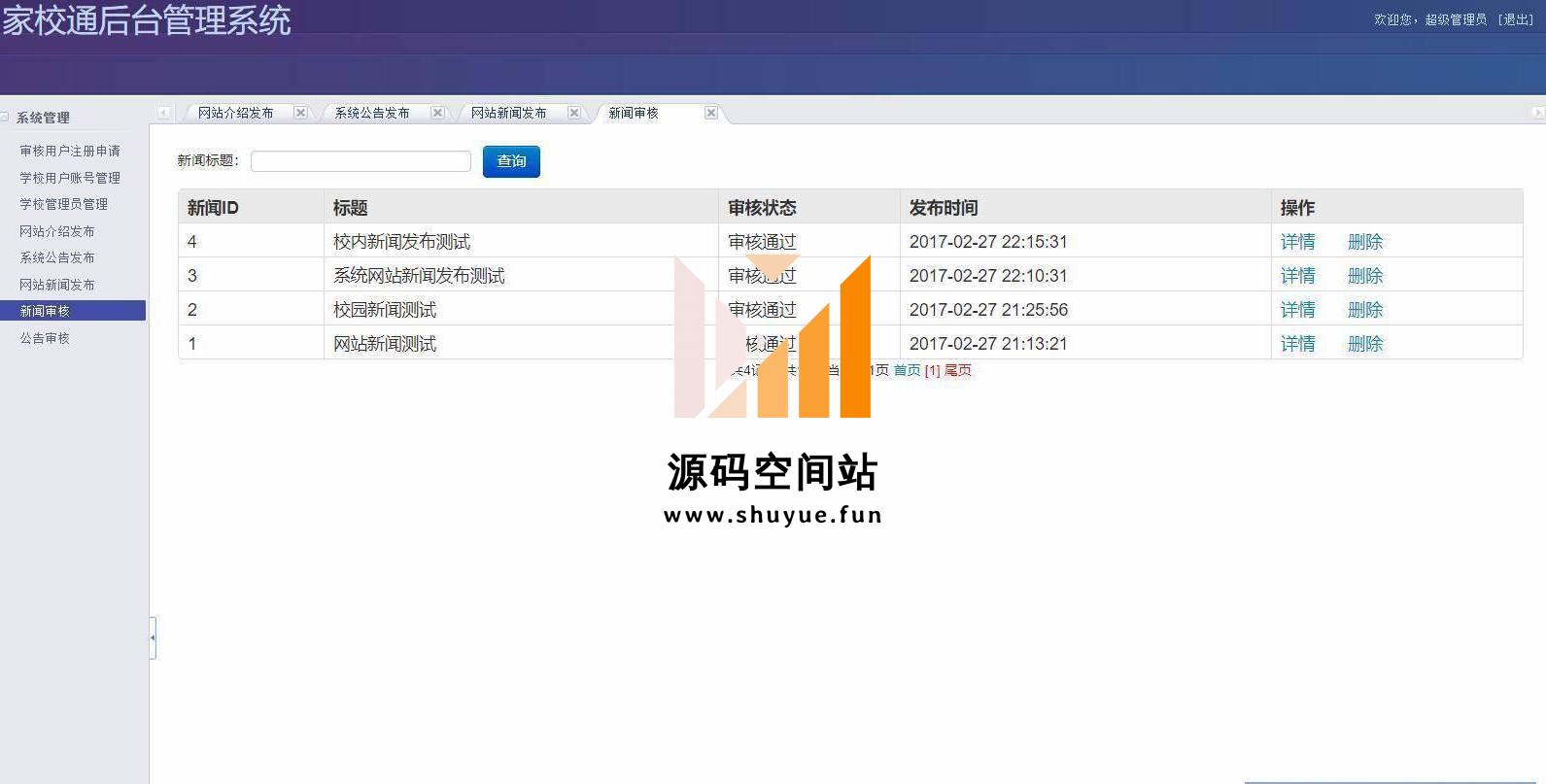Delete news 校内新闻发布测试

[x=1365, y=242]
